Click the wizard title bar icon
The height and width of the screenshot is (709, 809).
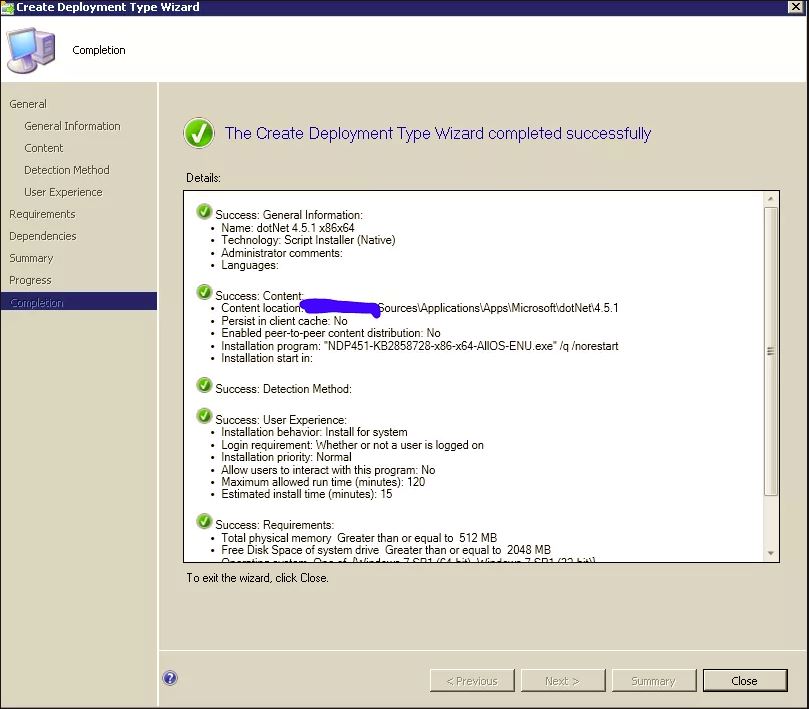7,7
